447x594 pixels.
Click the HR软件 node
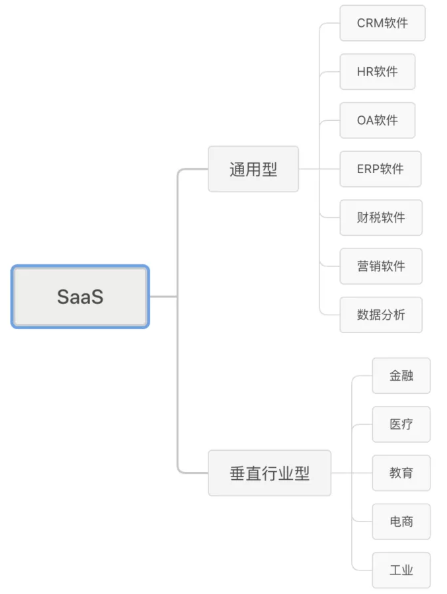point(377,72)
